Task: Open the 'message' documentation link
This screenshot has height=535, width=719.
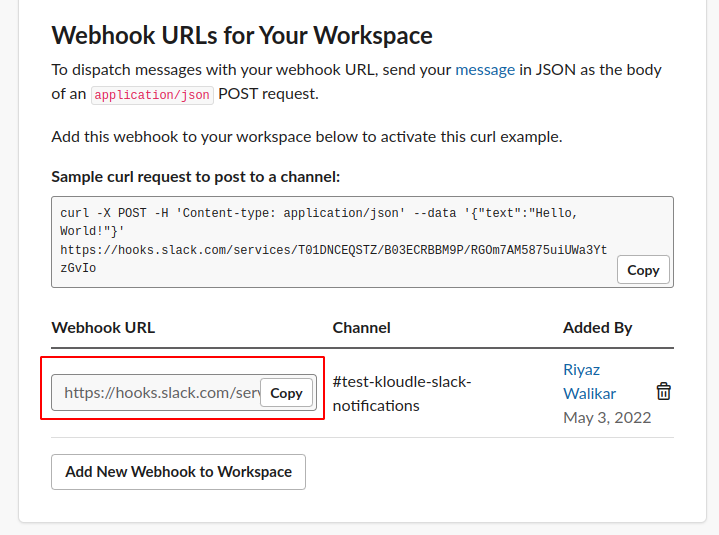Action: point(485,70)
